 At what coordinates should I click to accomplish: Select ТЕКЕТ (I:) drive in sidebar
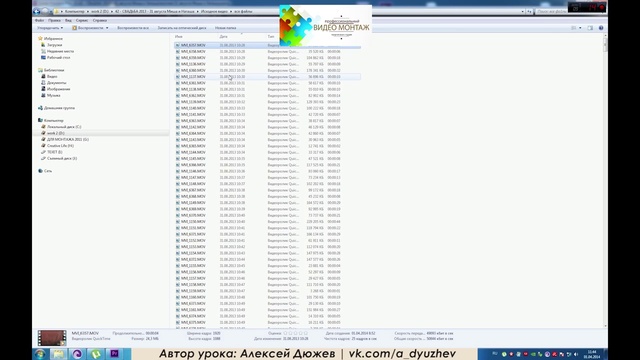pyautogui.click(x=51, y=152)
